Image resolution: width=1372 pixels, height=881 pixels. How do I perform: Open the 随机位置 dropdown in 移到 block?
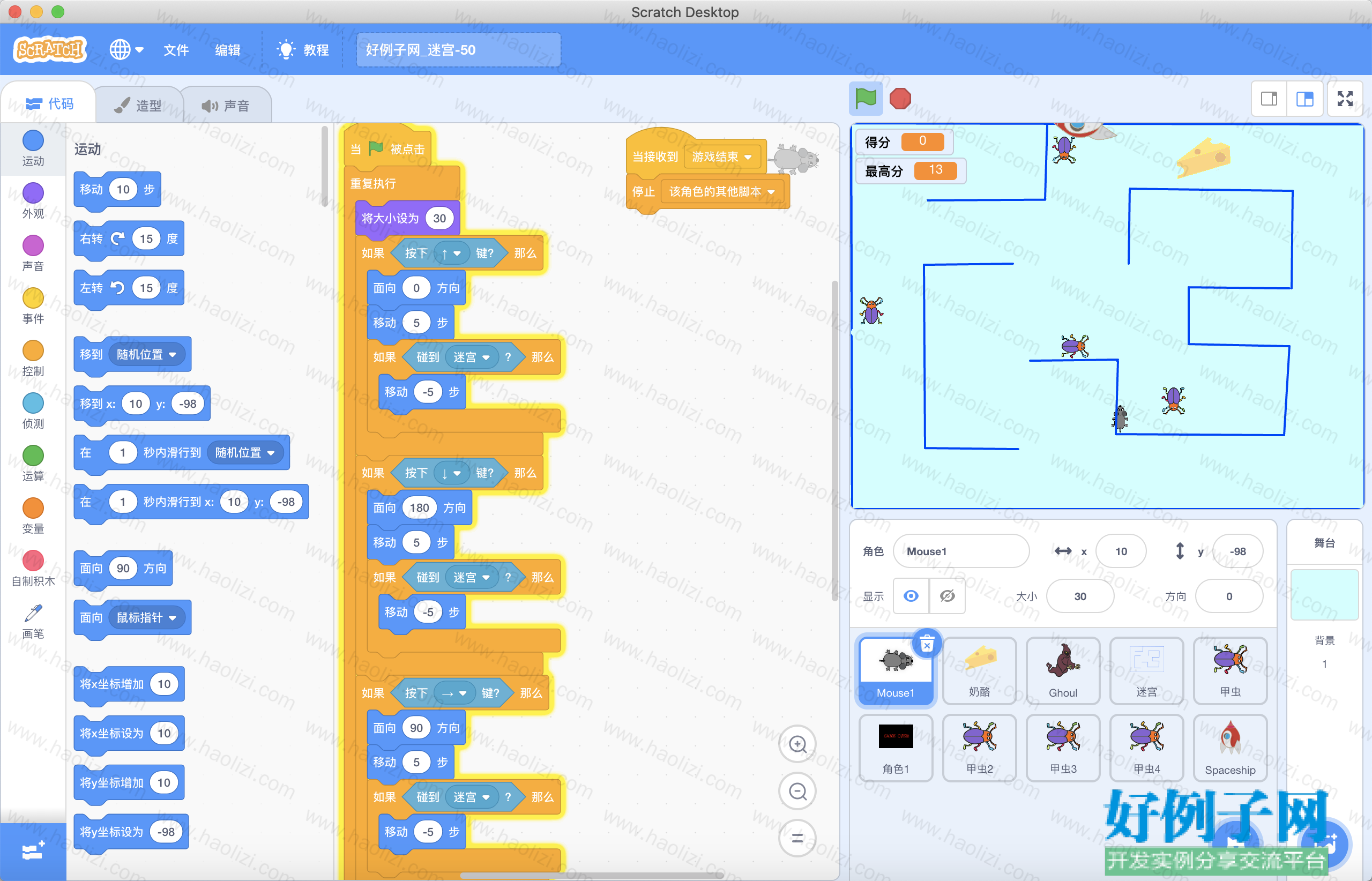coord(147,355)
